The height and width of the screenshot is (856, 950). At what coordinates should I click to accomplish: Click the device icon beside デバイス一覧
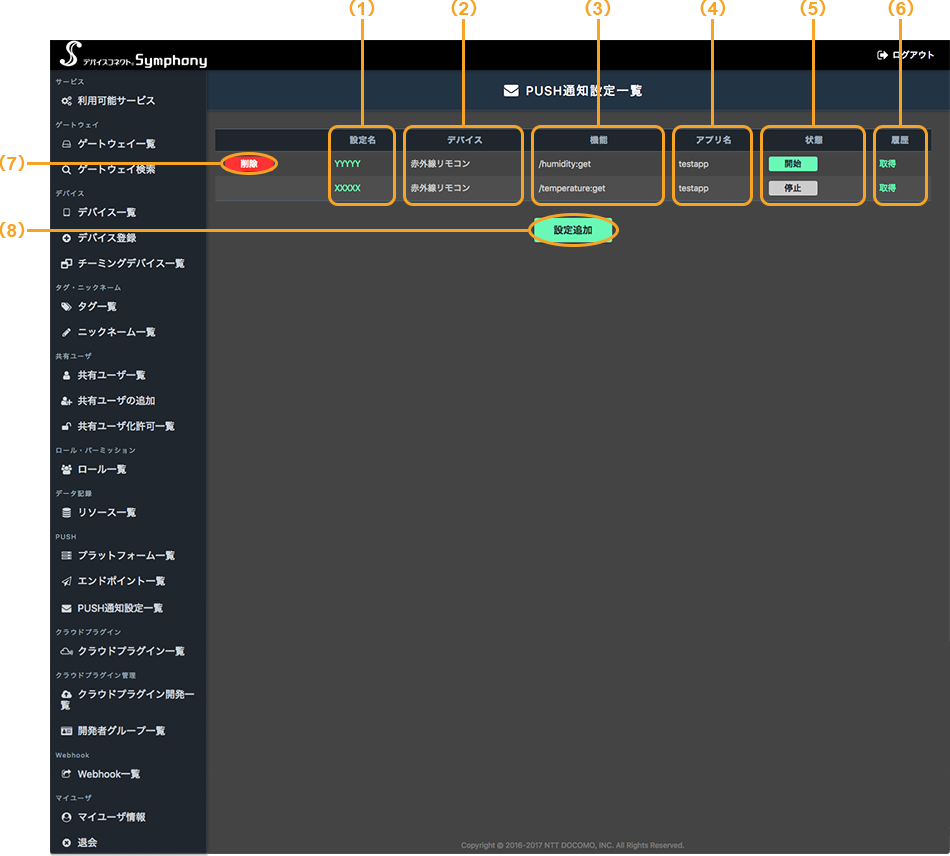(67, 213)
